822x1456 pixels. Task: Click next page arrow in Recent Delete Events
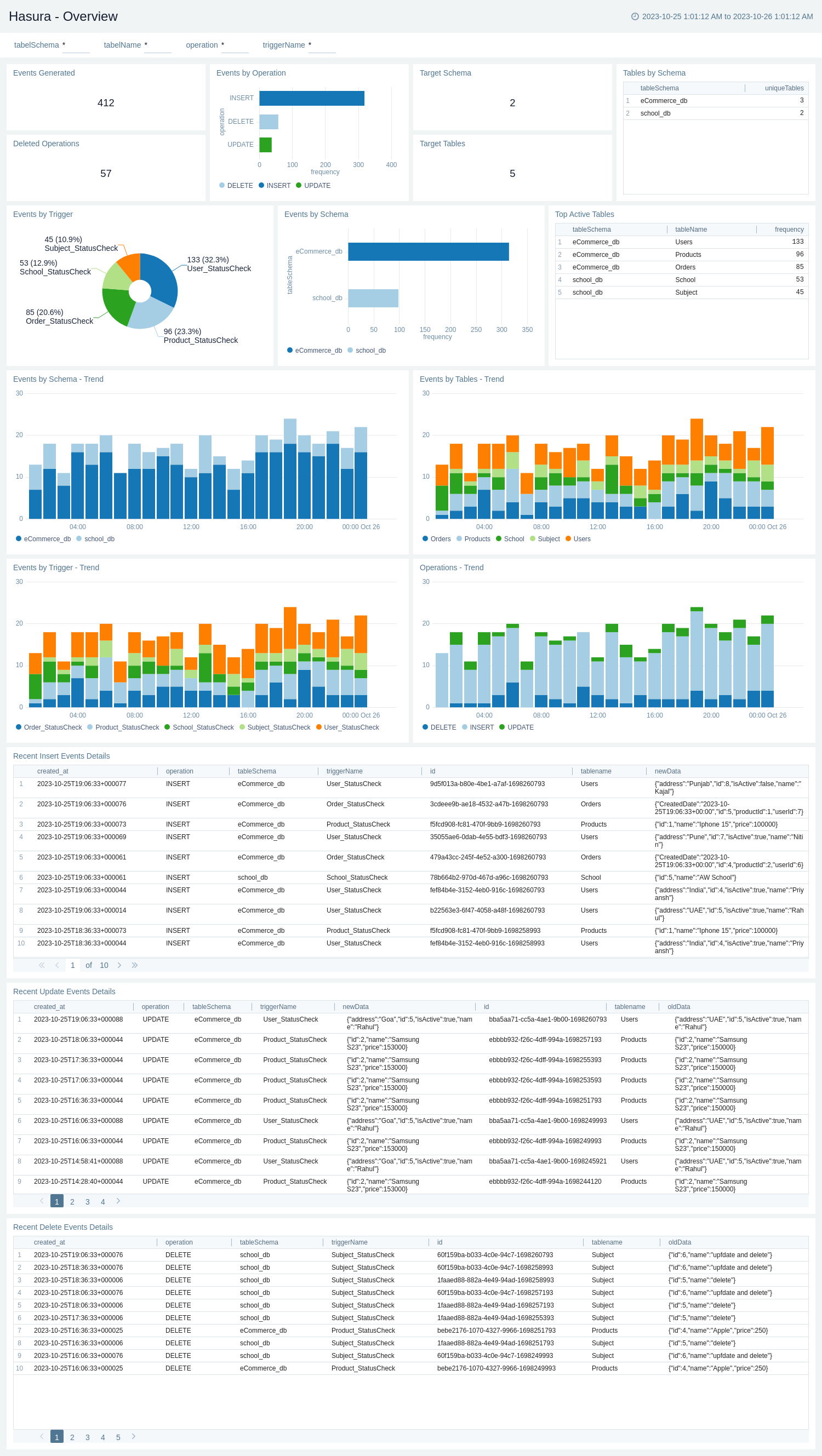133,1436
